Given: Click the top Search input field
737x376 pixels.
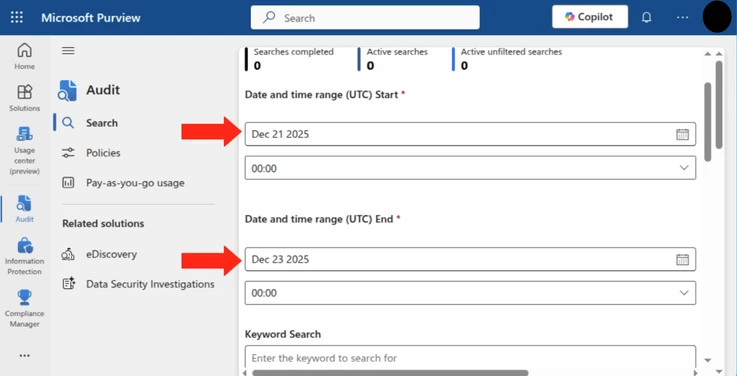Looking at the screenshot, I should pos(365,18).
